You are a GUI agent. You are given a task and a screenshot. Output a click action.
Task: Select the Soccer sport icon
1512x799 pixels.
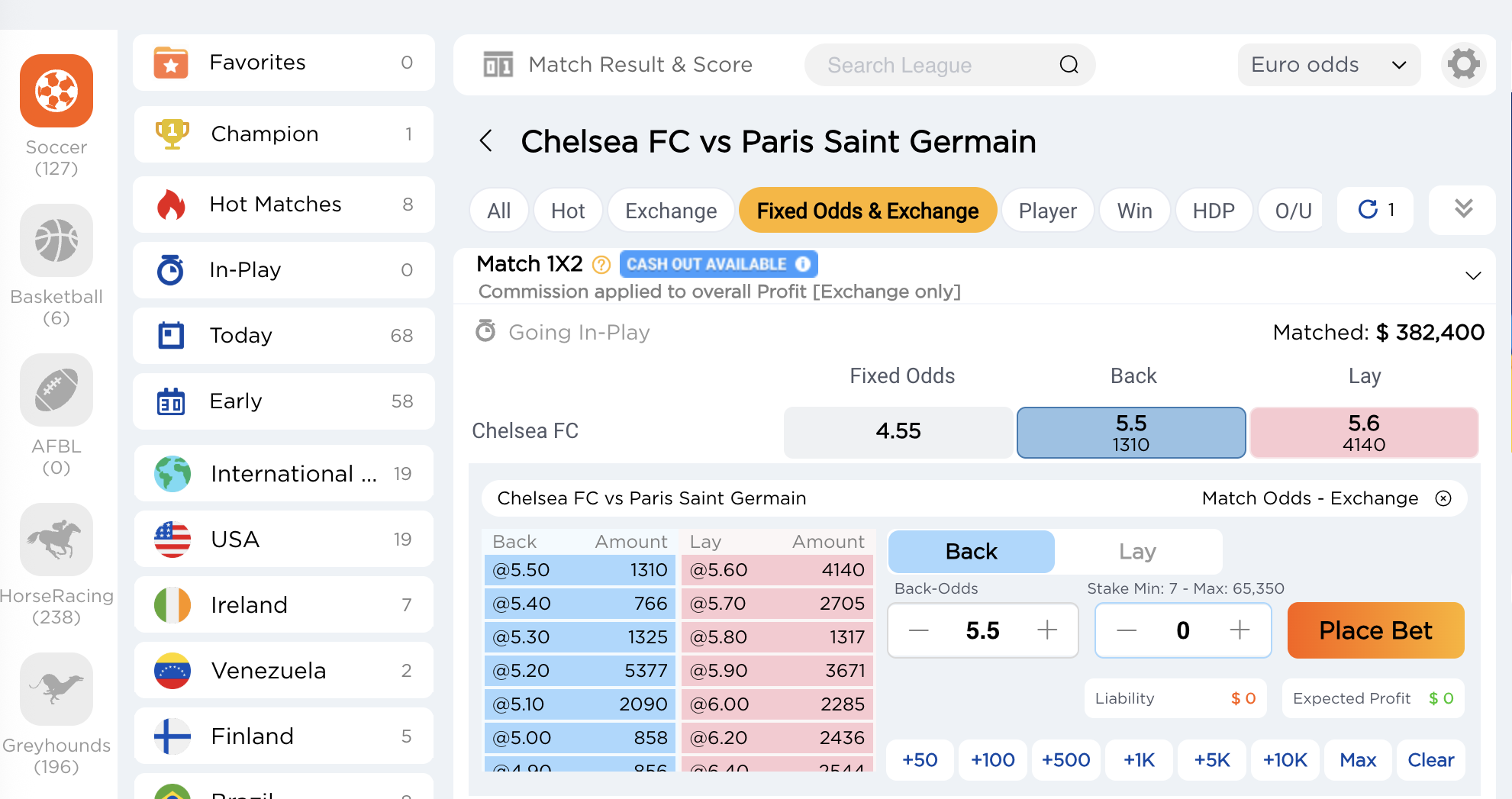point(56,91)
